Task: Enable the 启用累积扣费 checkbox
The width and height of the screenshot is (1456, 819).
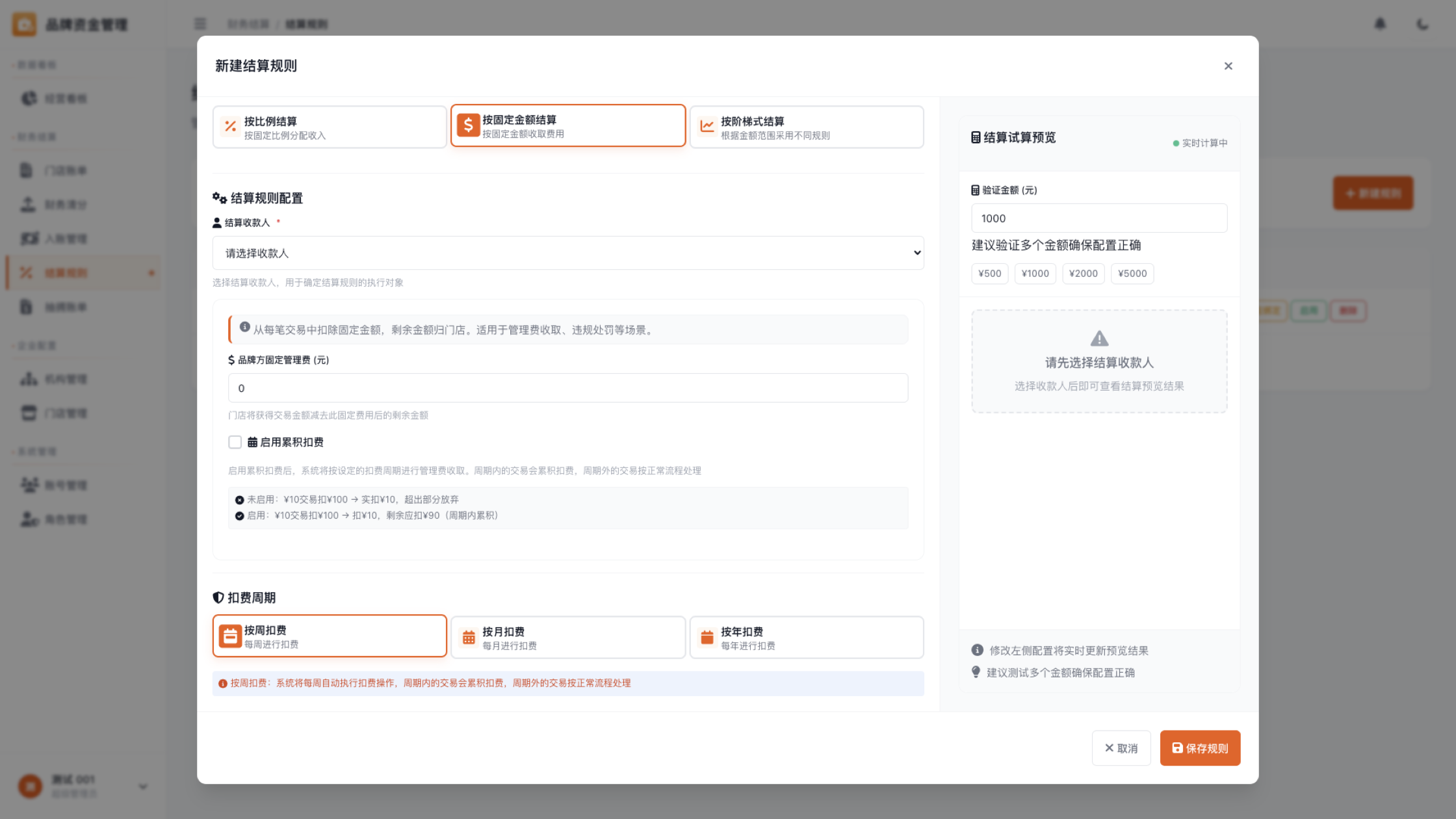Action: click(x=235, y=442)
